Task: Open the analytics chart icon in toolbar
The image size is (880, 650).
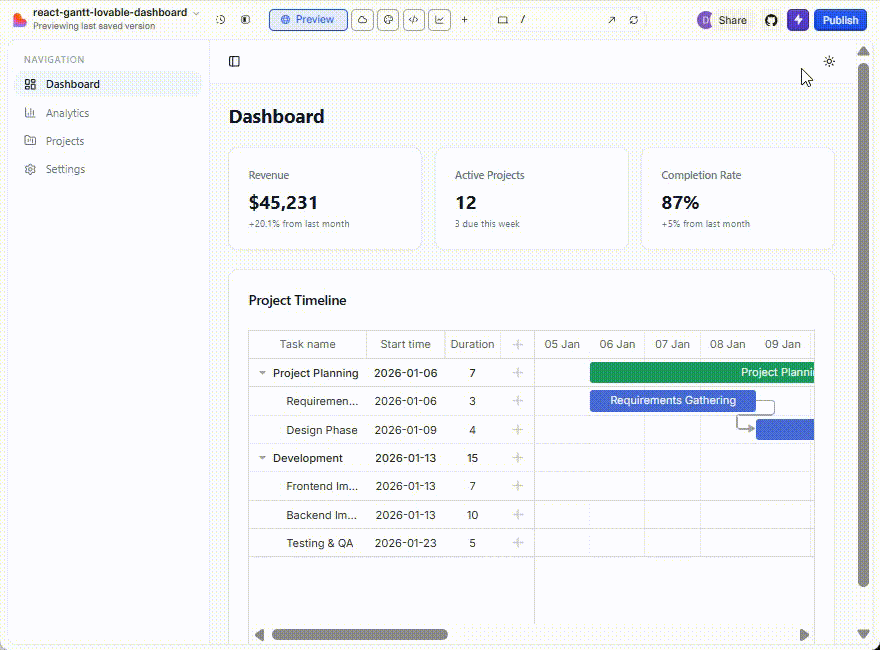Action: tap(439, 20)
